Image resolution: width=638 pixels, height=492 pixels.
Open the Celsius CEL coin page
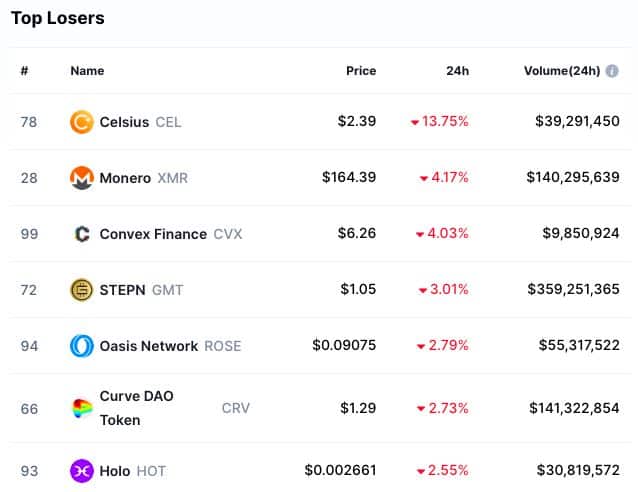pos(140,122)
